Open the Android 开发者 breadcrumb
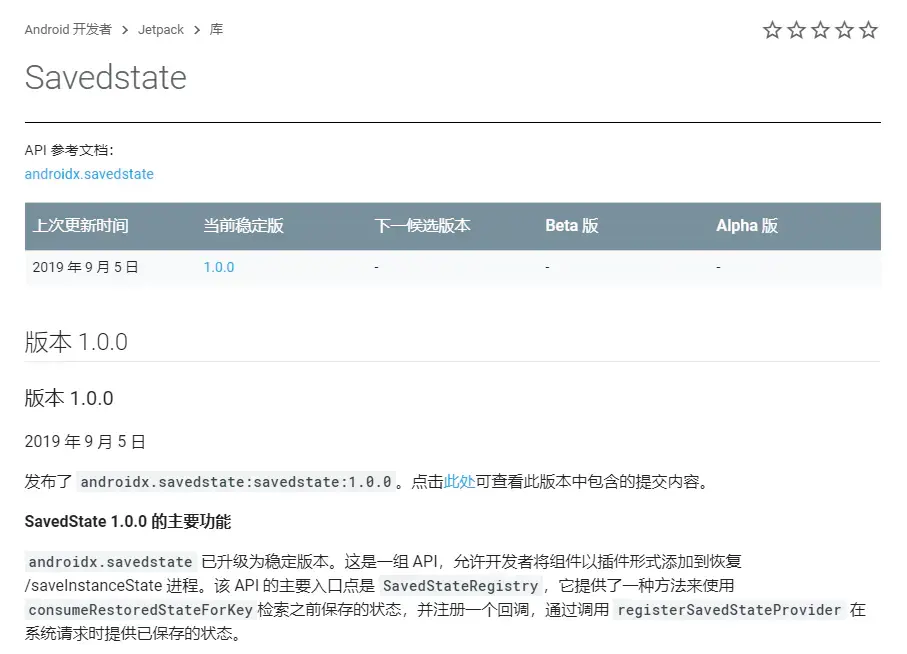 68,29
